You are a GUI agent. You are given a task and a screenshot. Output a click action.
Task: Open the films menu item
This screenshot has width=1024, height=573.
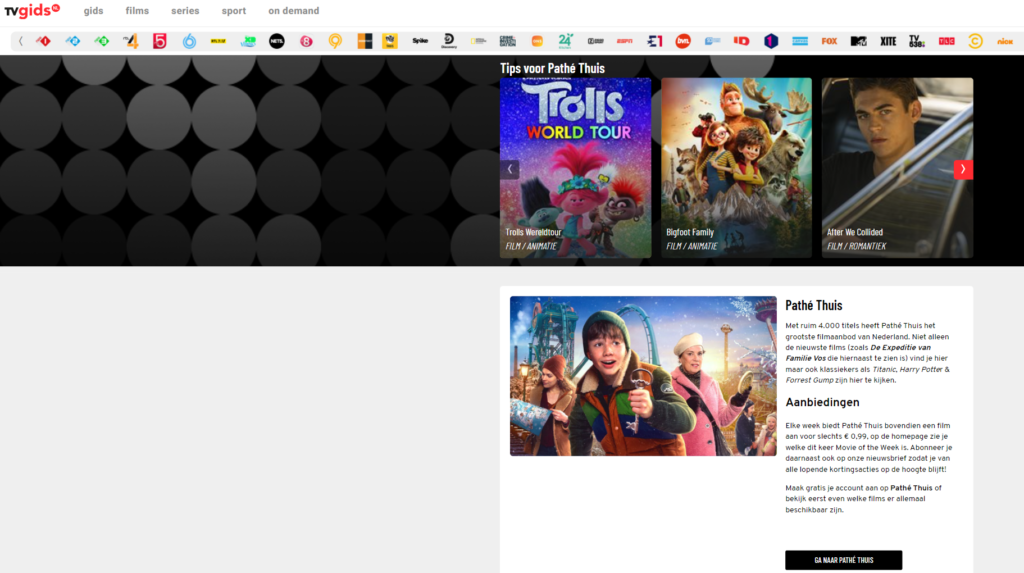click(137, 10)
